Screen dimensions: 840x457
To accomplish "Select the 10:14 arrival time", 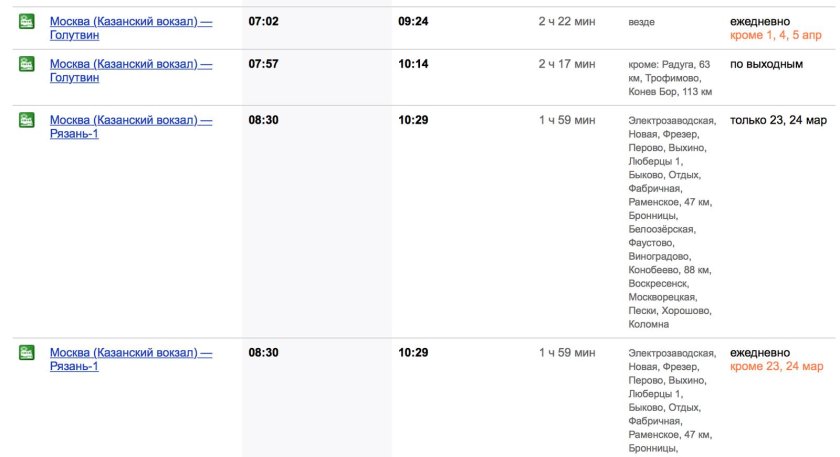I will click(412, 64).
